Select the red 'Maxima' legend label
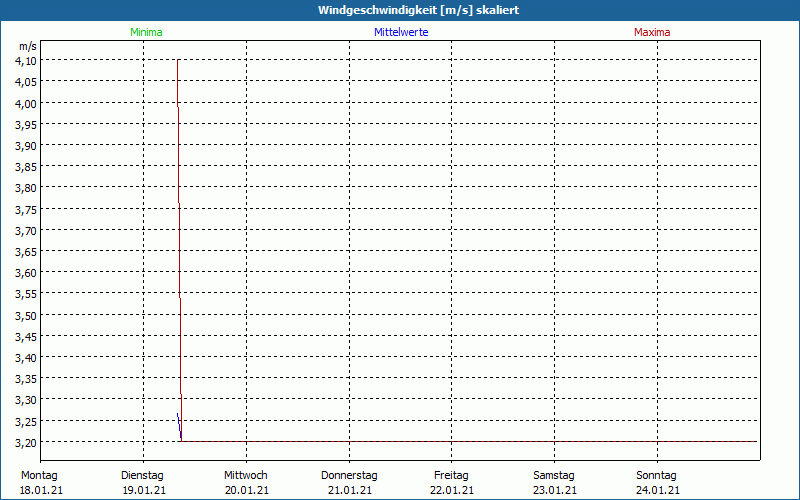Screen dimensions: 800x500 (x=652, y=32)
